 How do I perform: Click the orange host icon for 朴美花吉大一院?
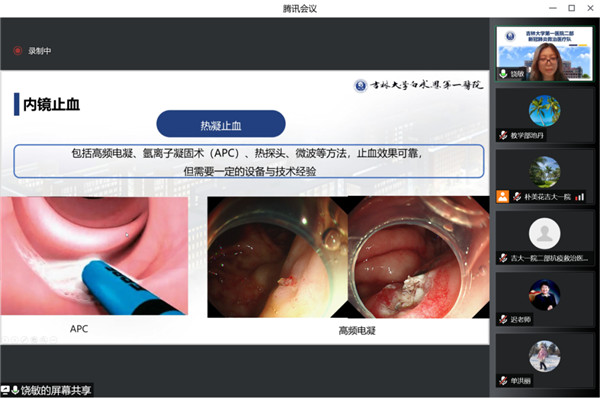(x=502, y=196)
